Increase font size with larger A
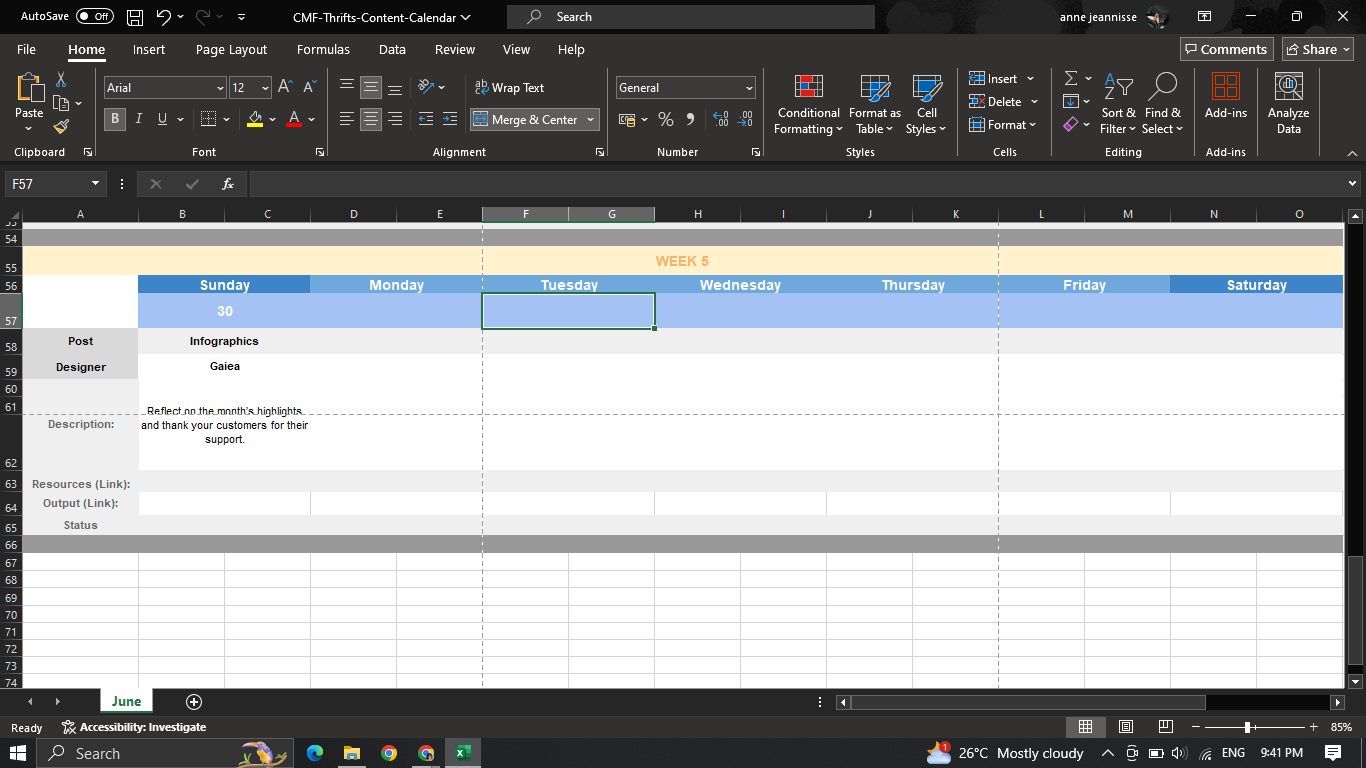 284,88
